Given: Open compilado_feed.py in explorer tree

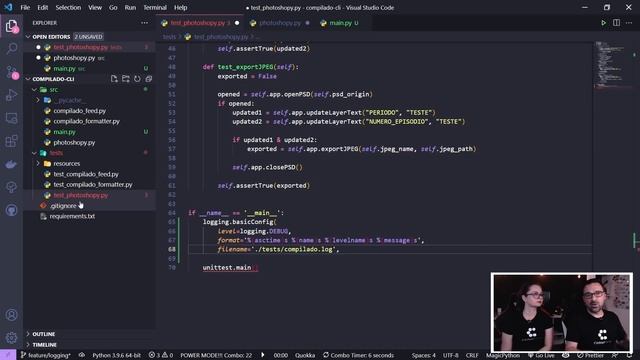Looking at the screenshot, I should coord(80,111).
